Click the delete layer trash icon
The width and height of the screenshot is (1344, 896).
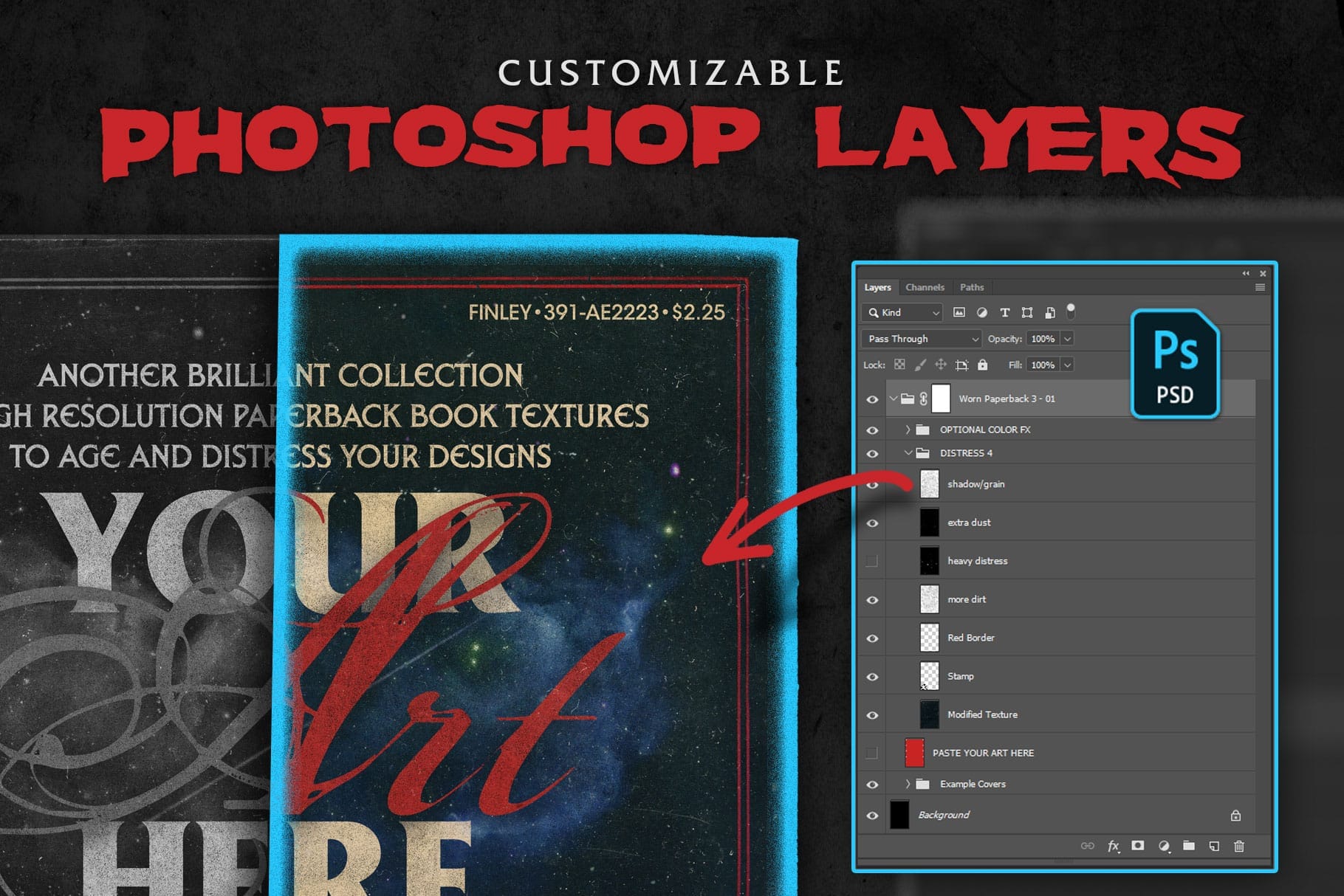[1239, 846]
